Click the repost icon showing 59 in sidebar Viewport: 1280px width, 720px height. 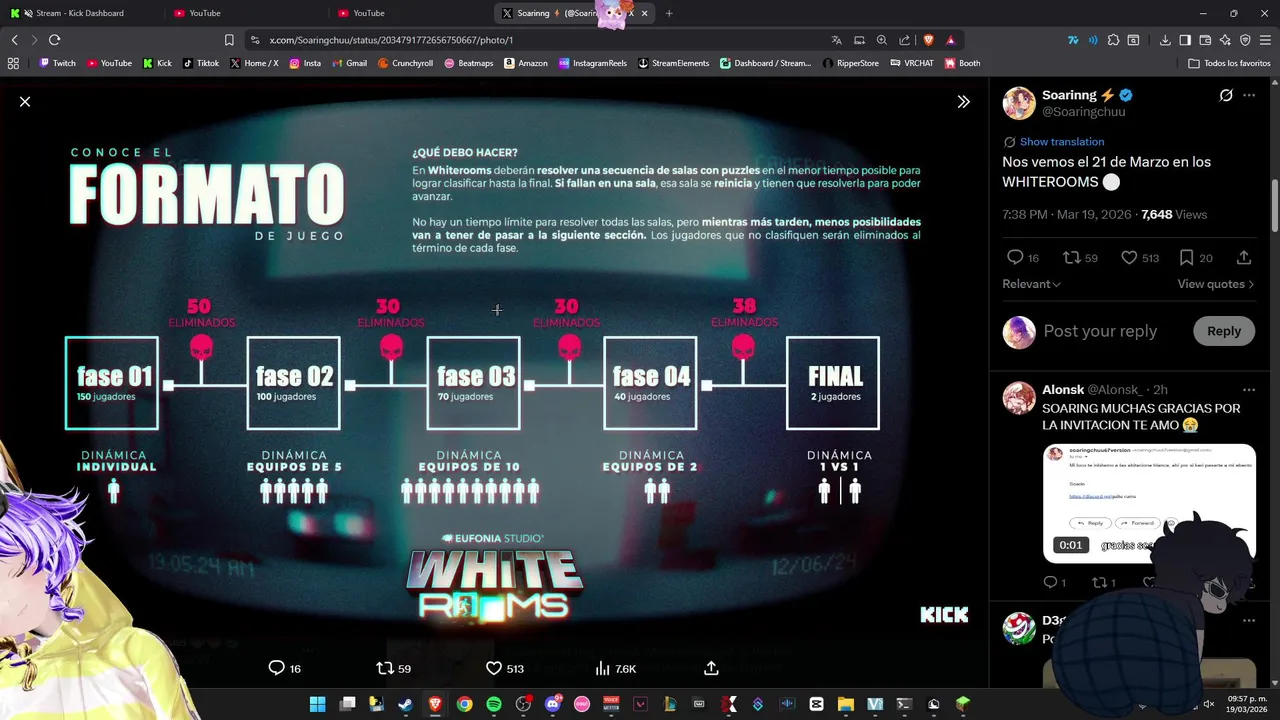(x=1071, y=257)
